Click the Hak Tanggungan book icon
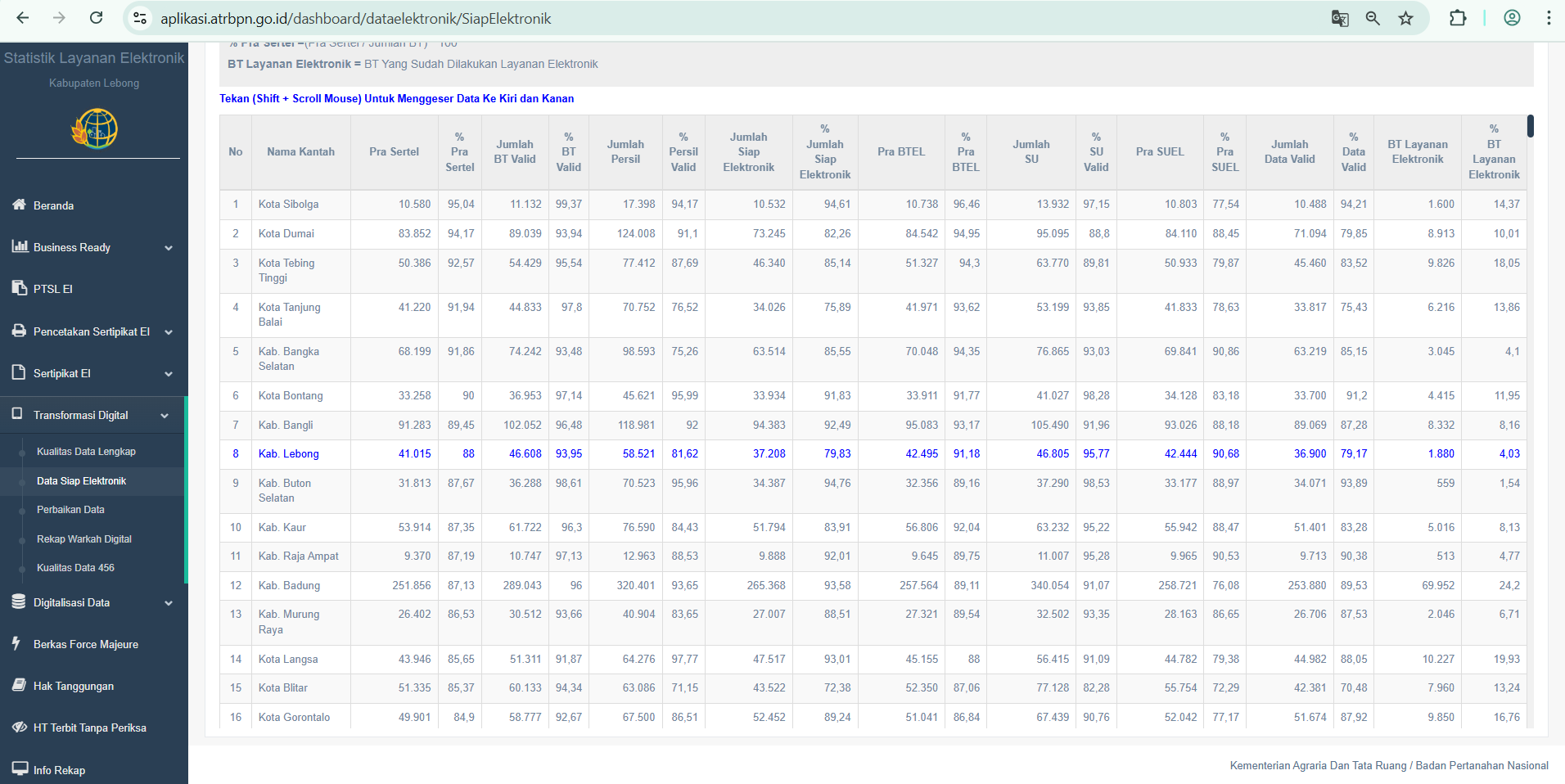The height and width of the screenshot is (784, 1565). click(x=19, y=686)
